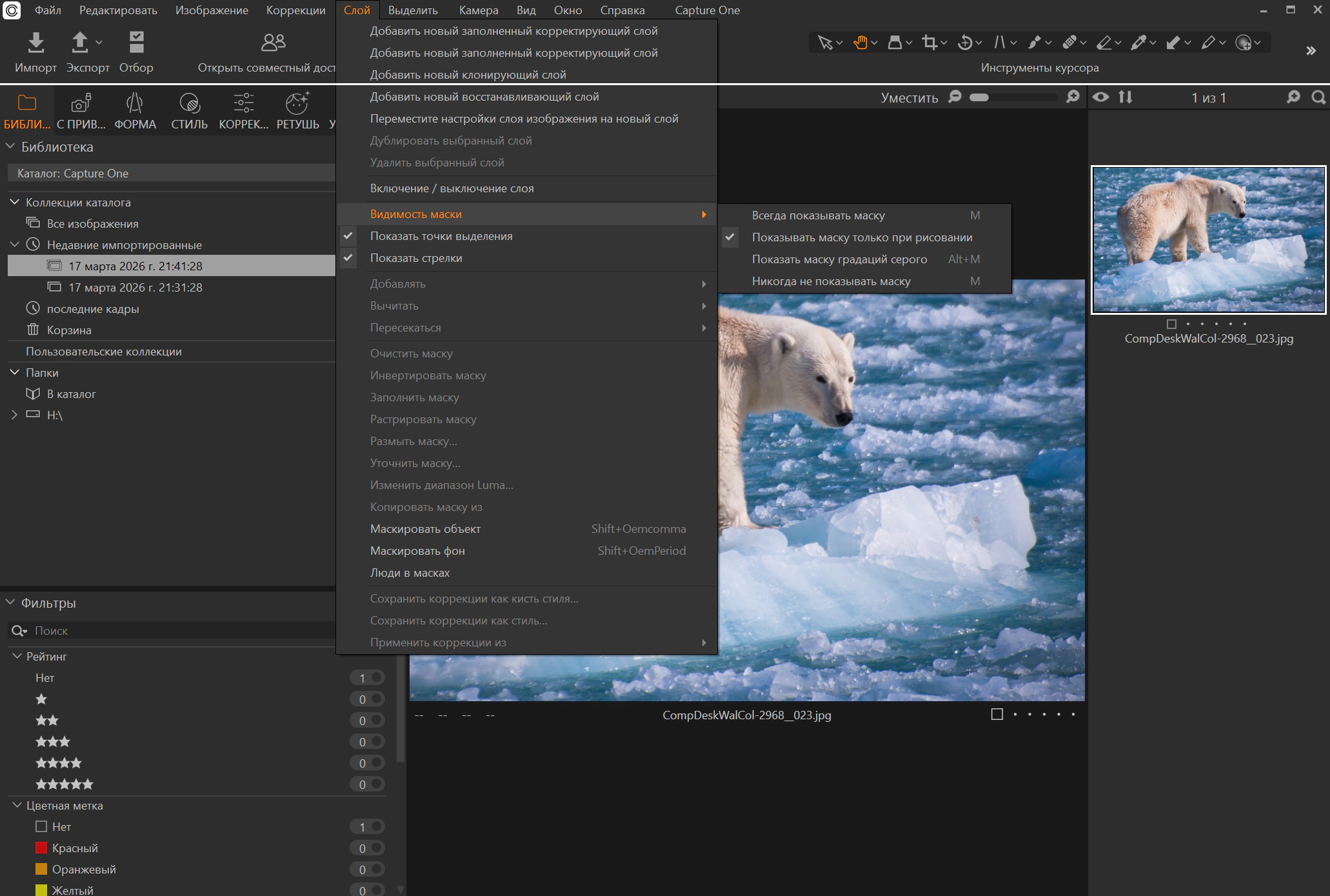Collapse the 'Библиотека' panel
The height and width of the screenshot is (896, 1330).
click(x=10, y=146)
